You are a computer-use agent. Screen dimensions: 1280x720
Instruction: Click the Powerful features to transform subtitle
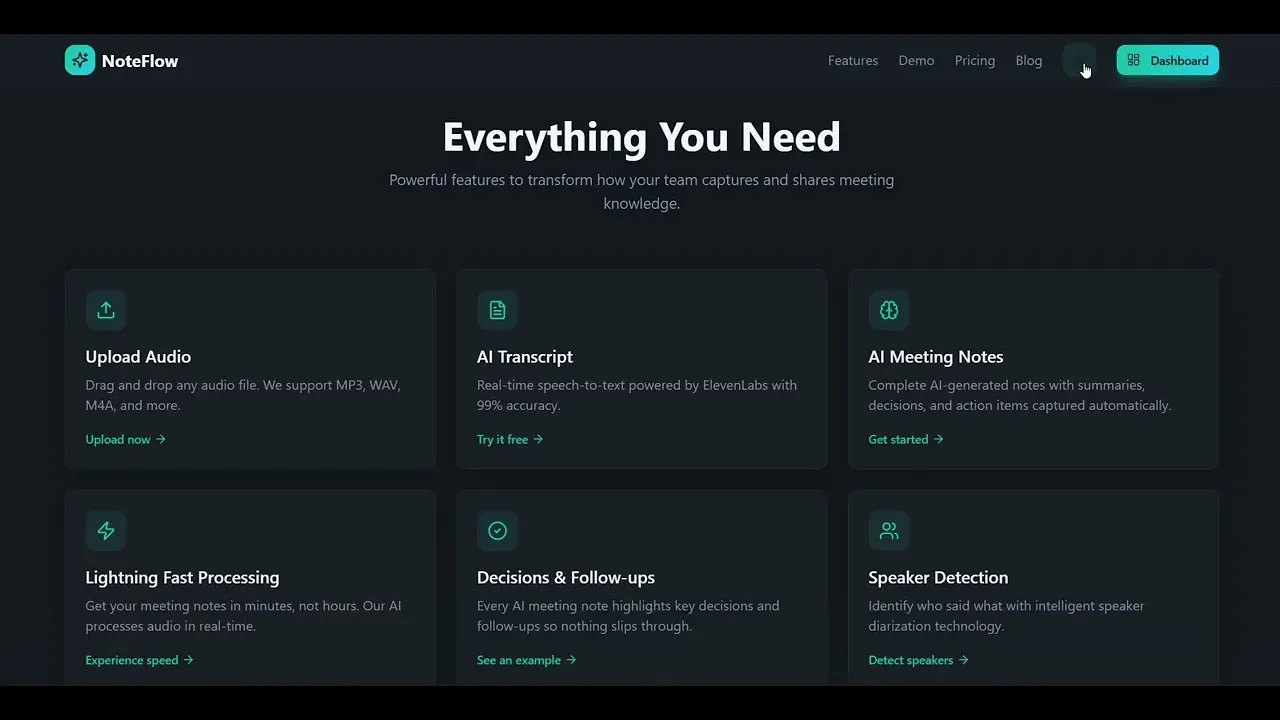click(x=641, y=191)
